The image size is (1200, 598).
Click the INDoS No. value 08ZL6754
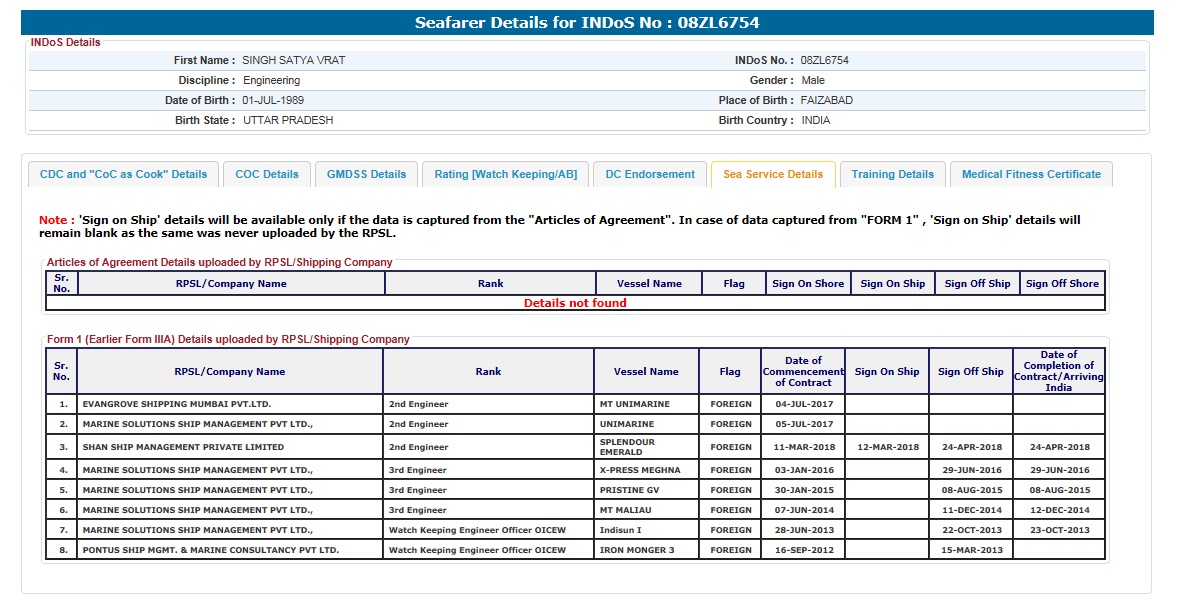825,60
